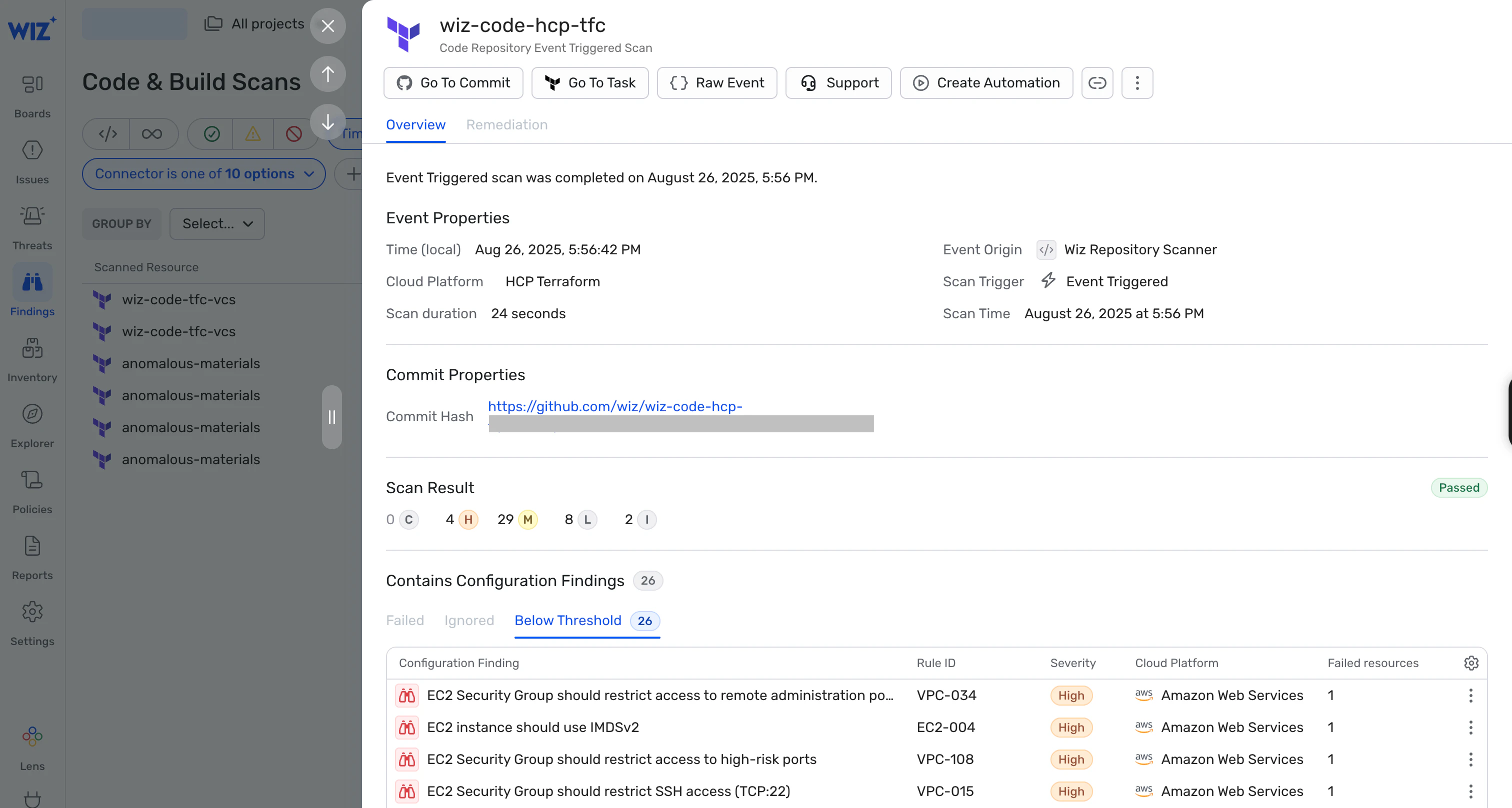Open the Explorer compass section

[x=32, y=425]
